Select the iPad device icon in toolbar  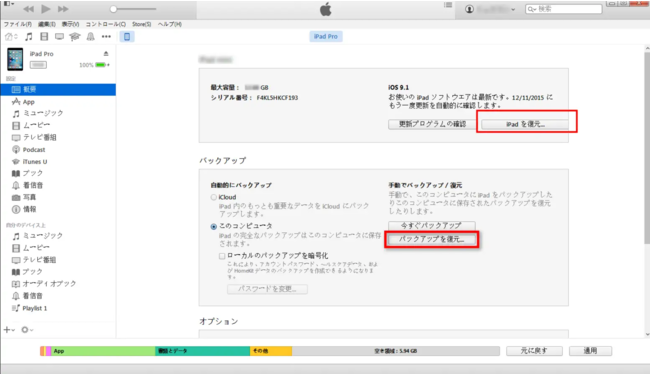coord(127,37)
